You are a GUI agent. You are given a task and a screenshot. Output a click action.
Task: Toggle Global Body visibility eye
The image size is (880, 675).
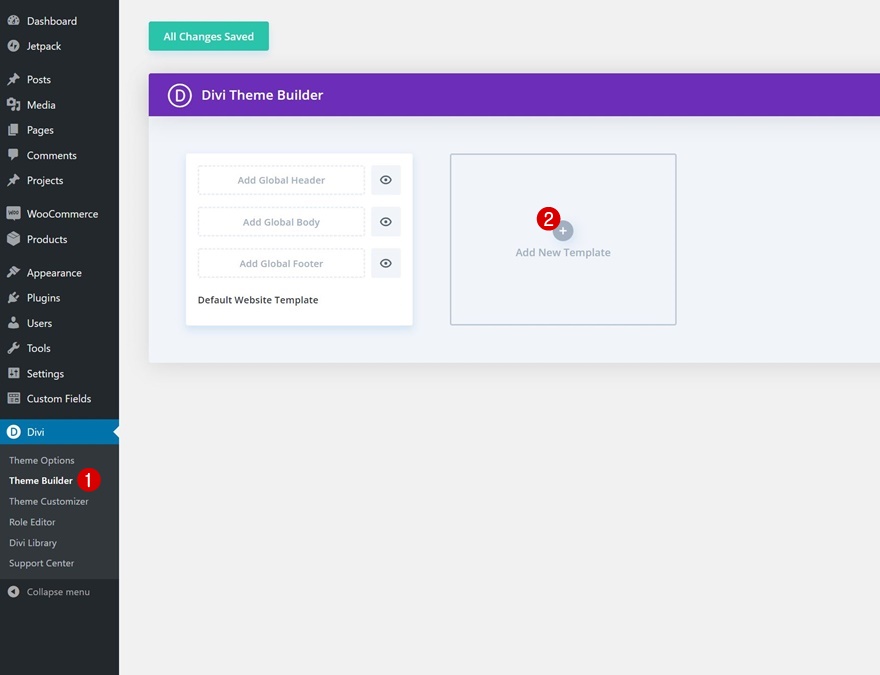coord(386,222)
